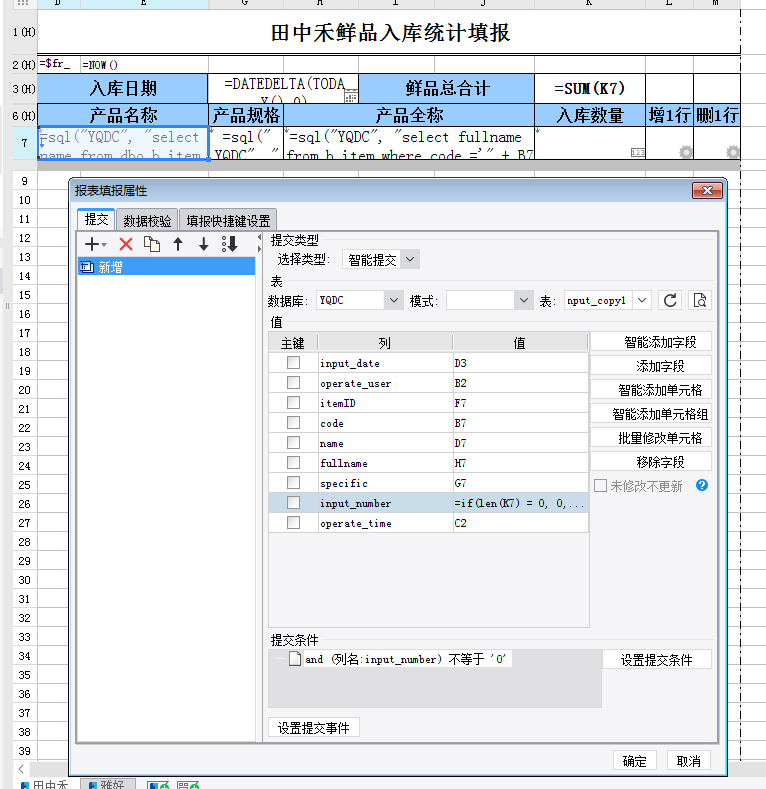Click the operate_time column name cell
The image size is (766, 789).
click(385, 523)
